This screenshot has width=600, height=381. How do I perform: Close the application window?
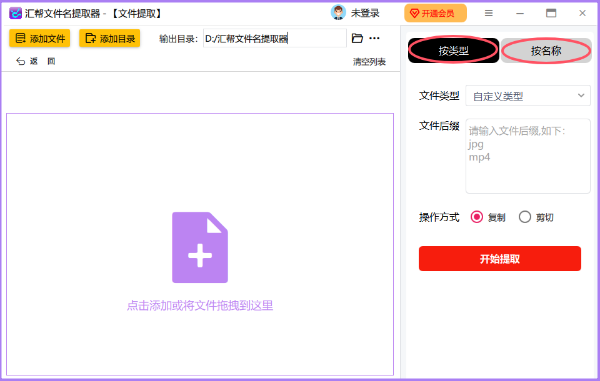click(582, 13)
